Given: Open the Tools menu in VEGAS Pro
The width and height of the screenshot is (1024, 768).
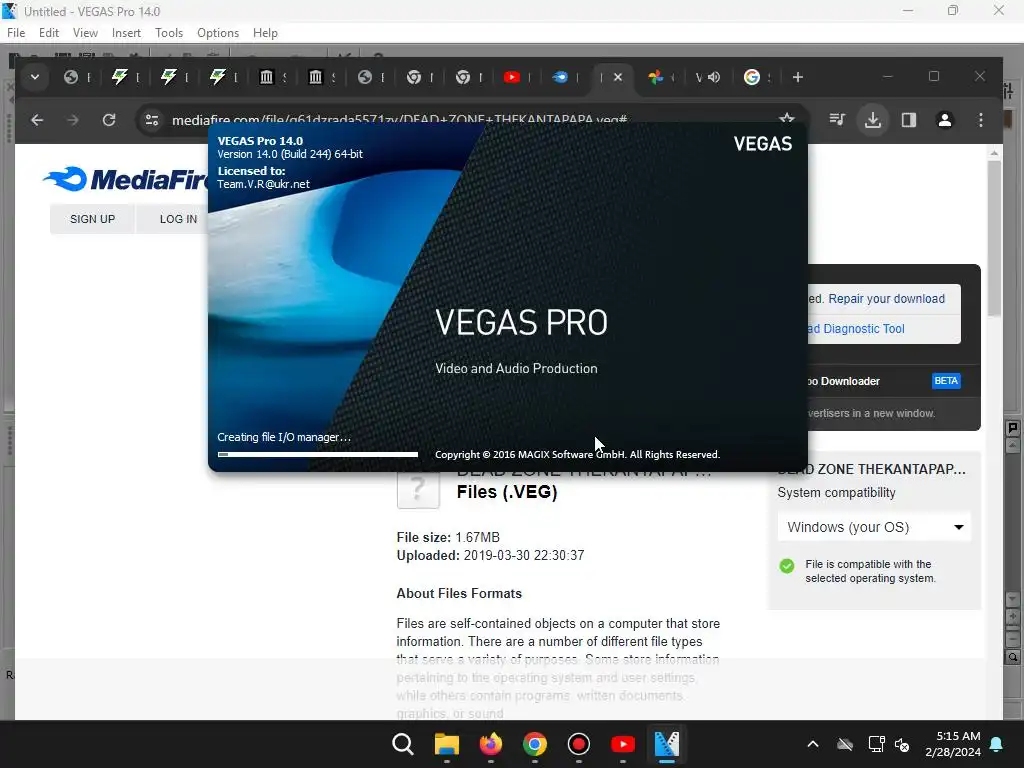Looking at the screenshot, I should (x=168, y=33).
